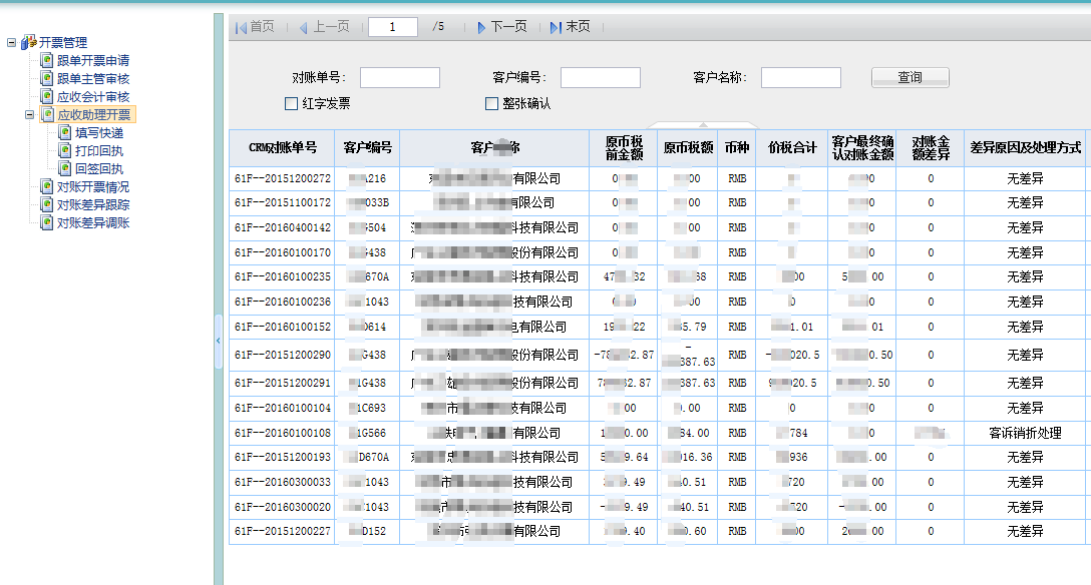Sort by CRM对账单号 column header
The width and height of the screenshot is (1091, 585).
[282, 147]
